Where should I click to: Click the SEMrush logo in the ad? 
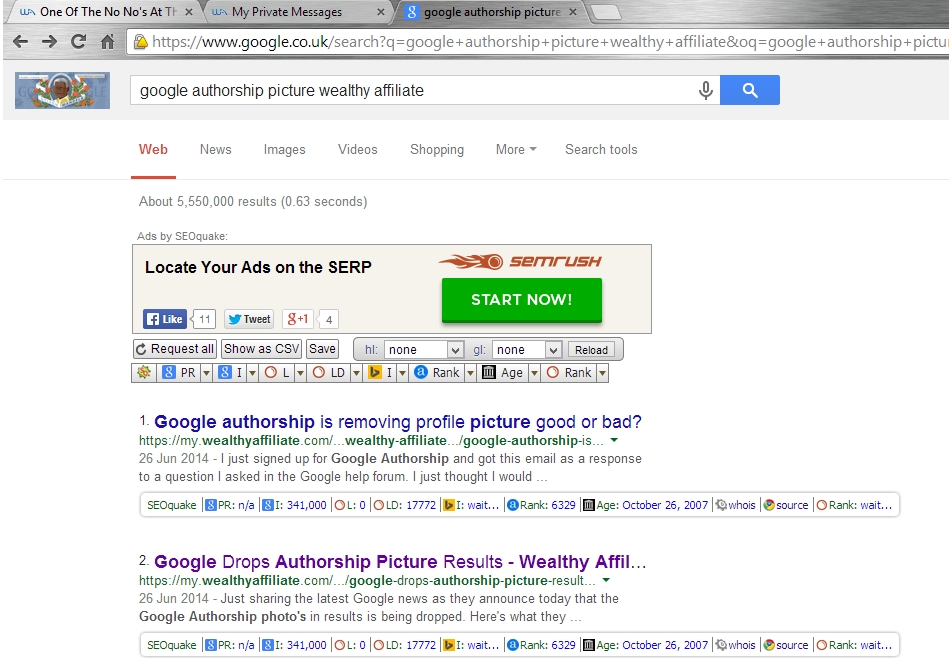pos(520,262)
